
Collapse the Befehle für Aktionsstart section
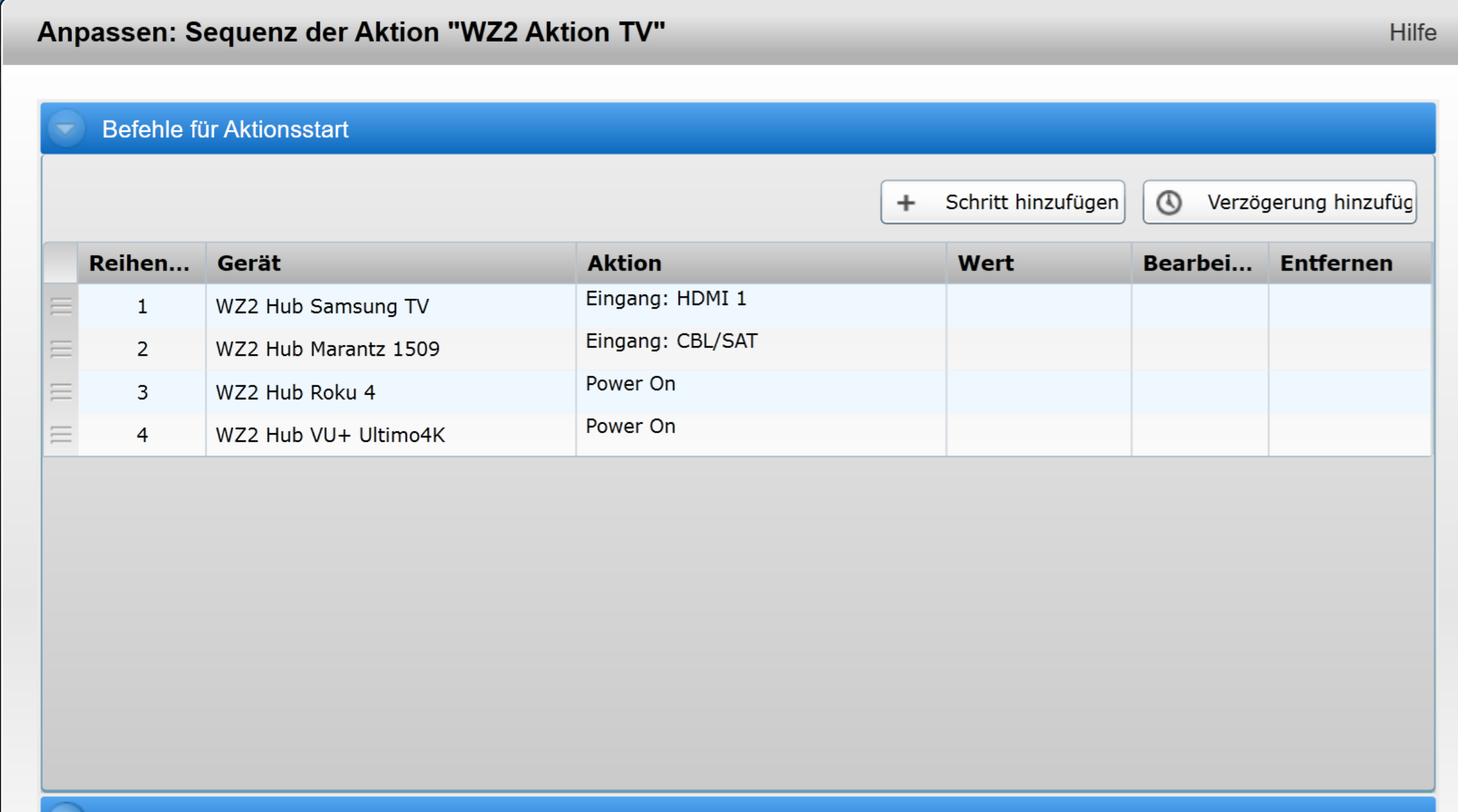[66, 129]
